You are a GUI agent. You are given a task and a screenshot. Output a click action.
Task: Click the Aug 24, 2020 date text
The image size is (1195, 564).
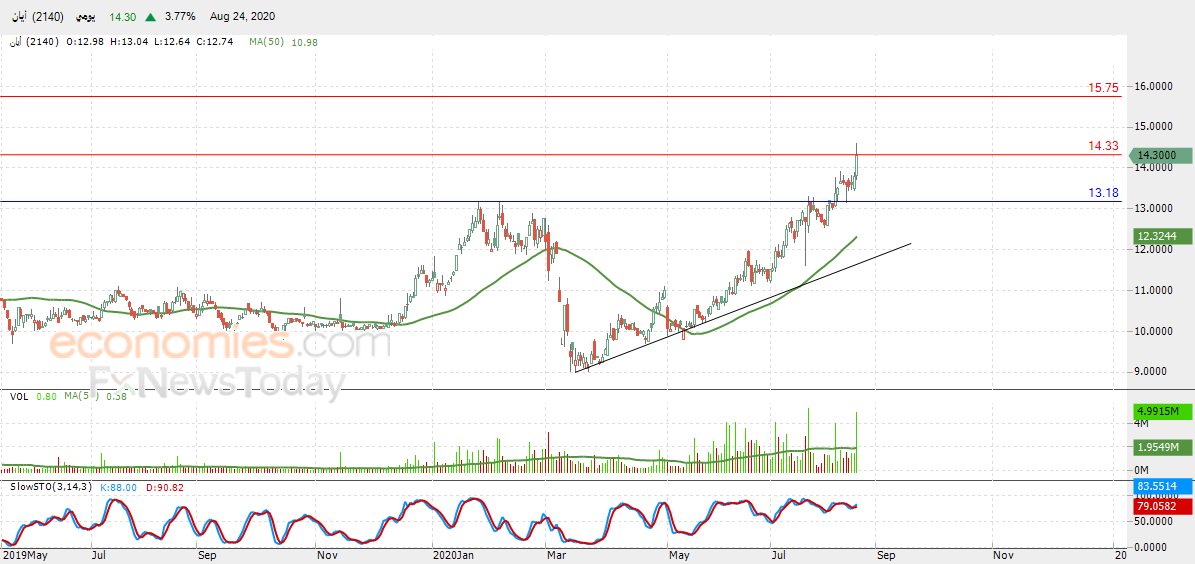click(x=244, y=16)
